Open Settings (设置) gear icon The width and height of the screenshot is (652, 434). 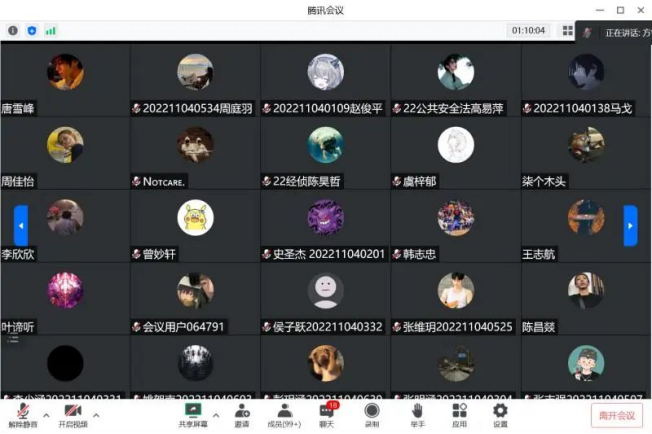coord(500,415)
